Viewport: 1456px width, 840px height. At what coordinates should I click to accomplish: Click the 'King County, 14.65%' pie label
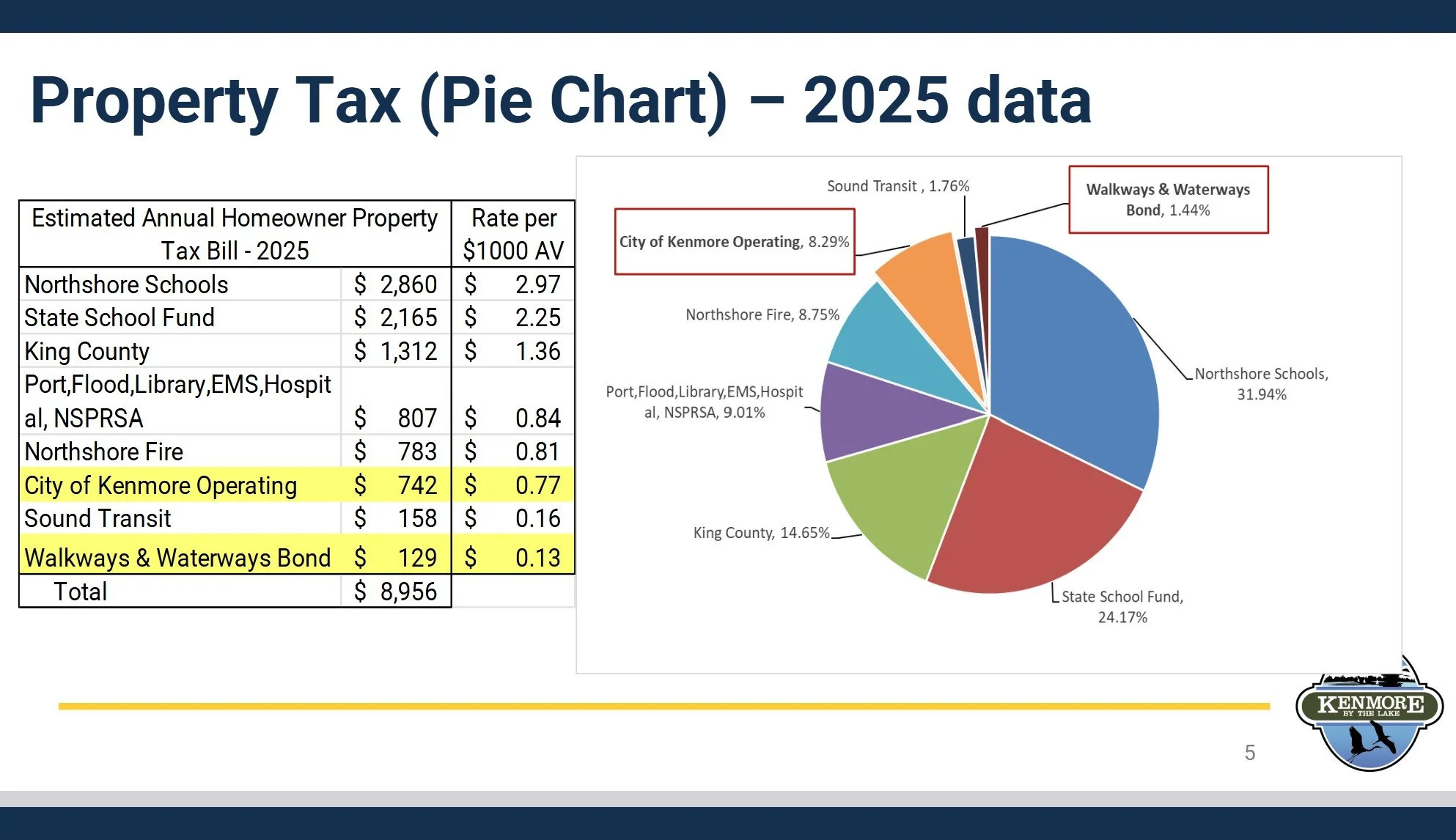point(762,533)
